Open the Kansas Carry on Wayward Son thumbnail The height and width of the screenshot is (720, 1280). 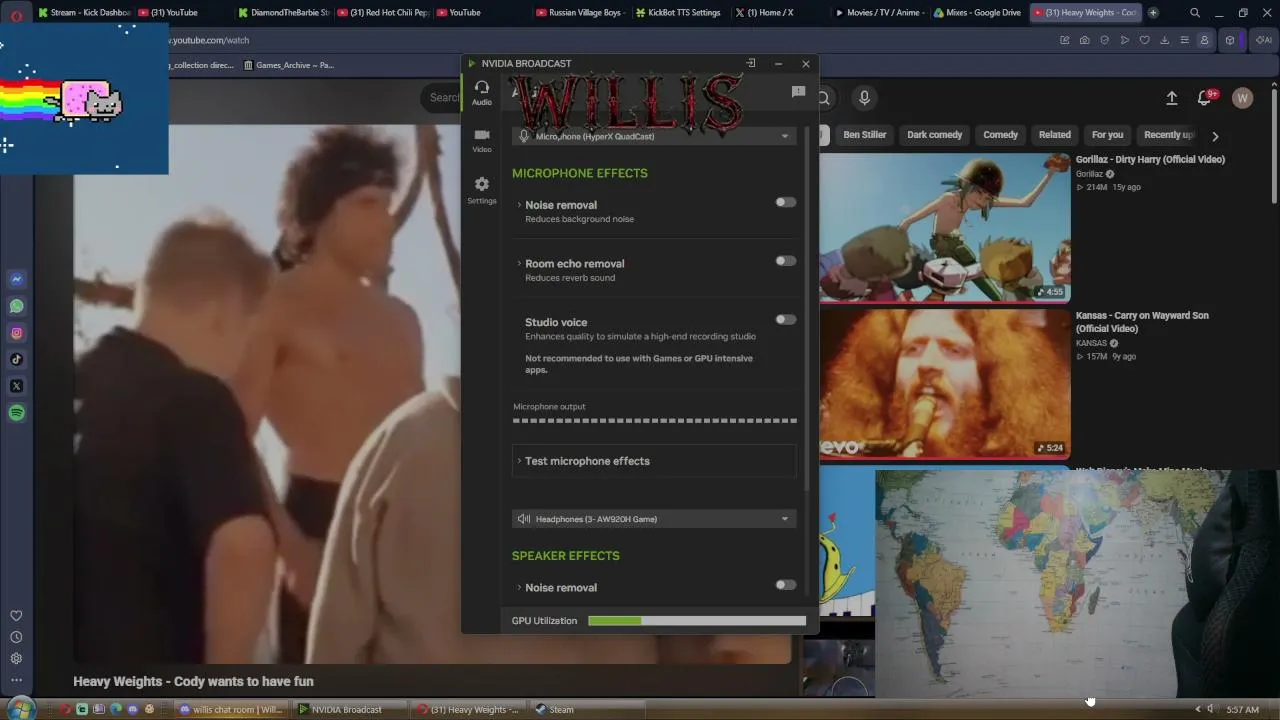tap(945, 383)
